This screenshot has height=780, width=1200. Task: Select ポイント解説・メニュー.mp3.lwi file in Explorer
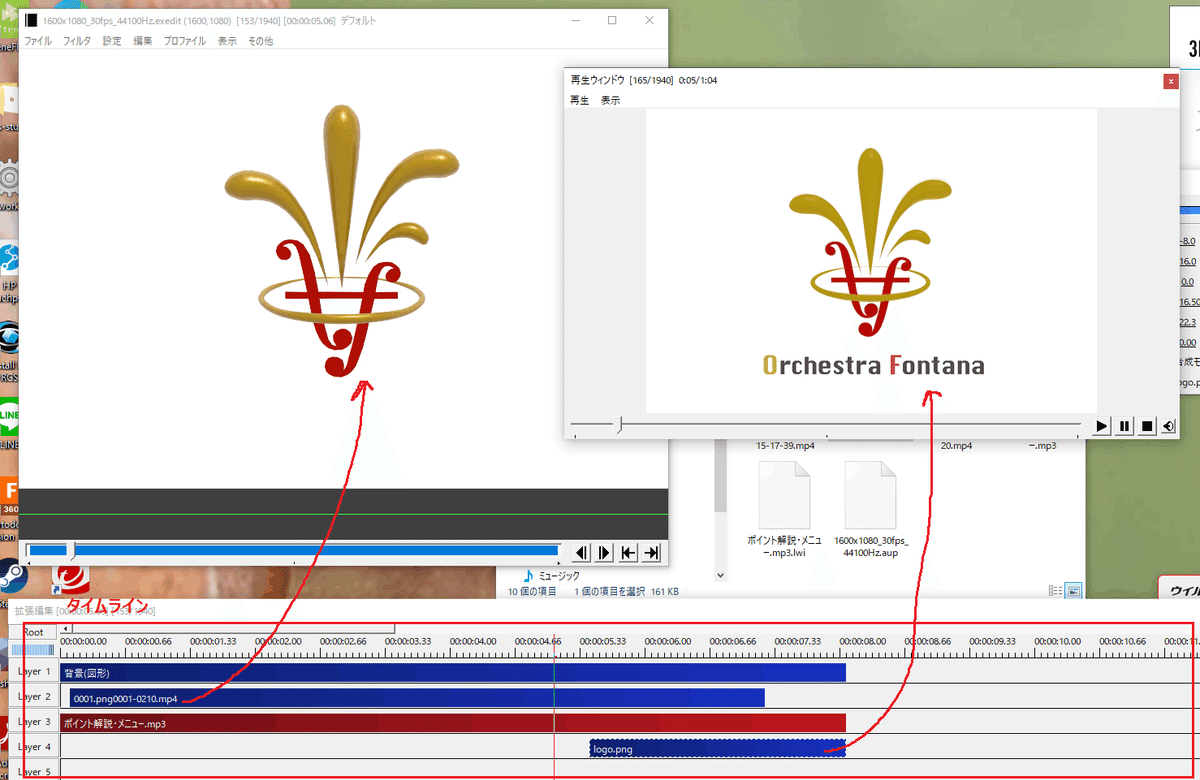coord(785,508)
